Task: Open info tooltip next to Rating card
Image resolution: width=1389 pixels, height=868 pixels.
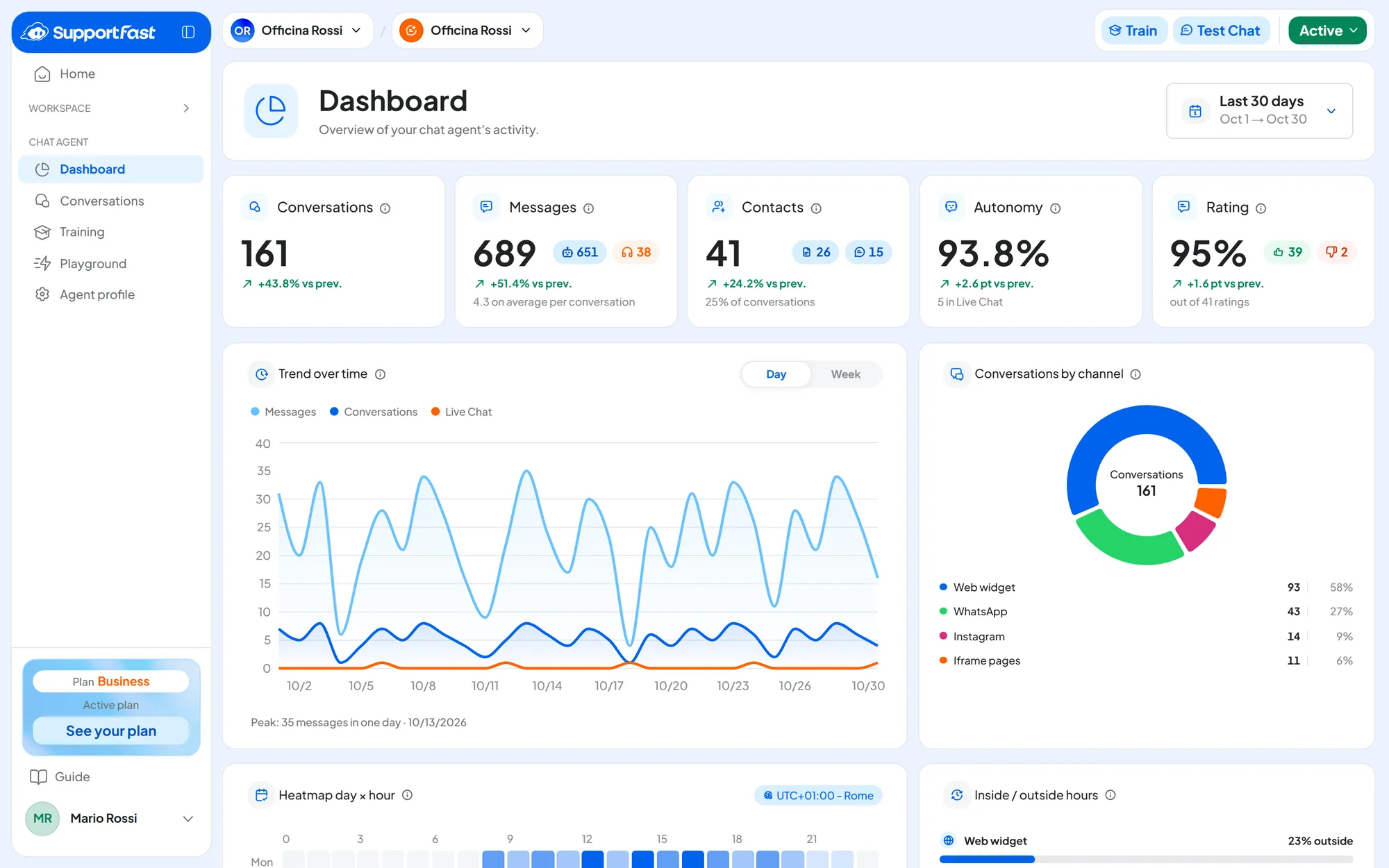Action: coord(1261,208)
